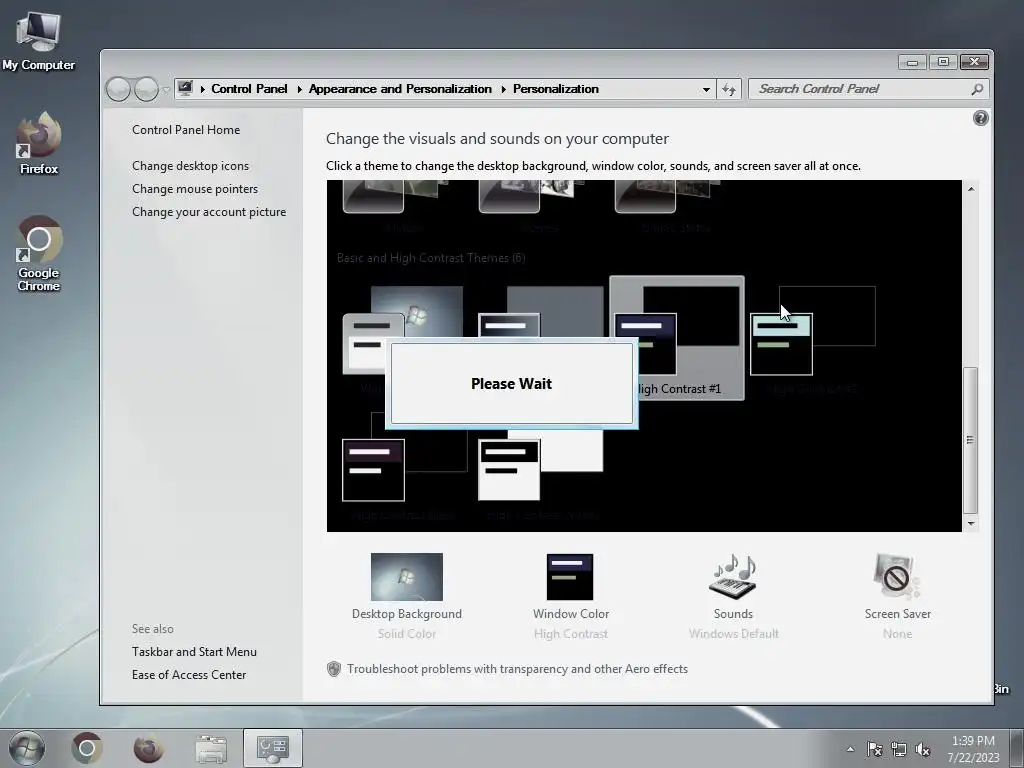Select High Contrast #2 theme
The height and width of the screenshot is (768, 1024).
[812, 338]
